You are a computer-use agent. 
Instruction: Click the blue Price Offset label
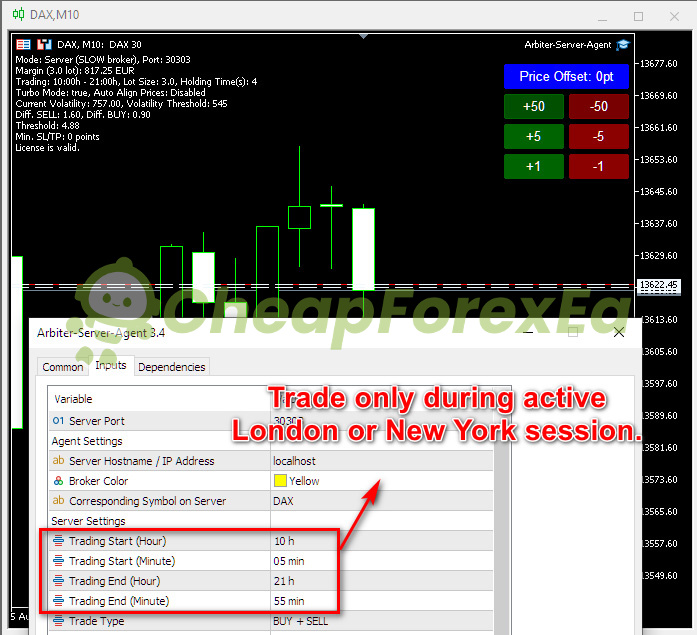pos(566,76)
